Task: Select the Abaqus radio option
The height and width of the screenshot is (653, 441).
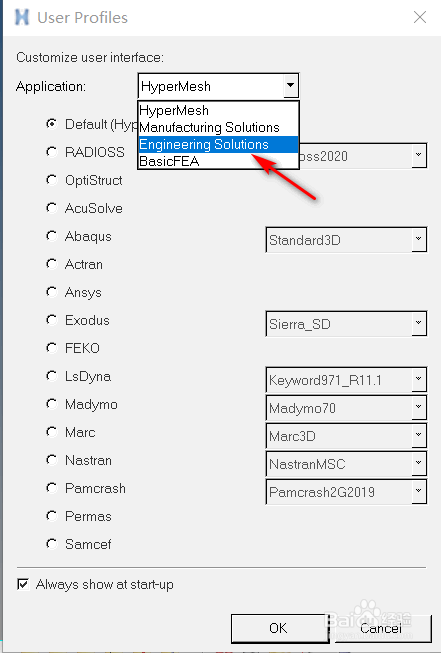Action: pyautogui.click(x=51, y=236)
